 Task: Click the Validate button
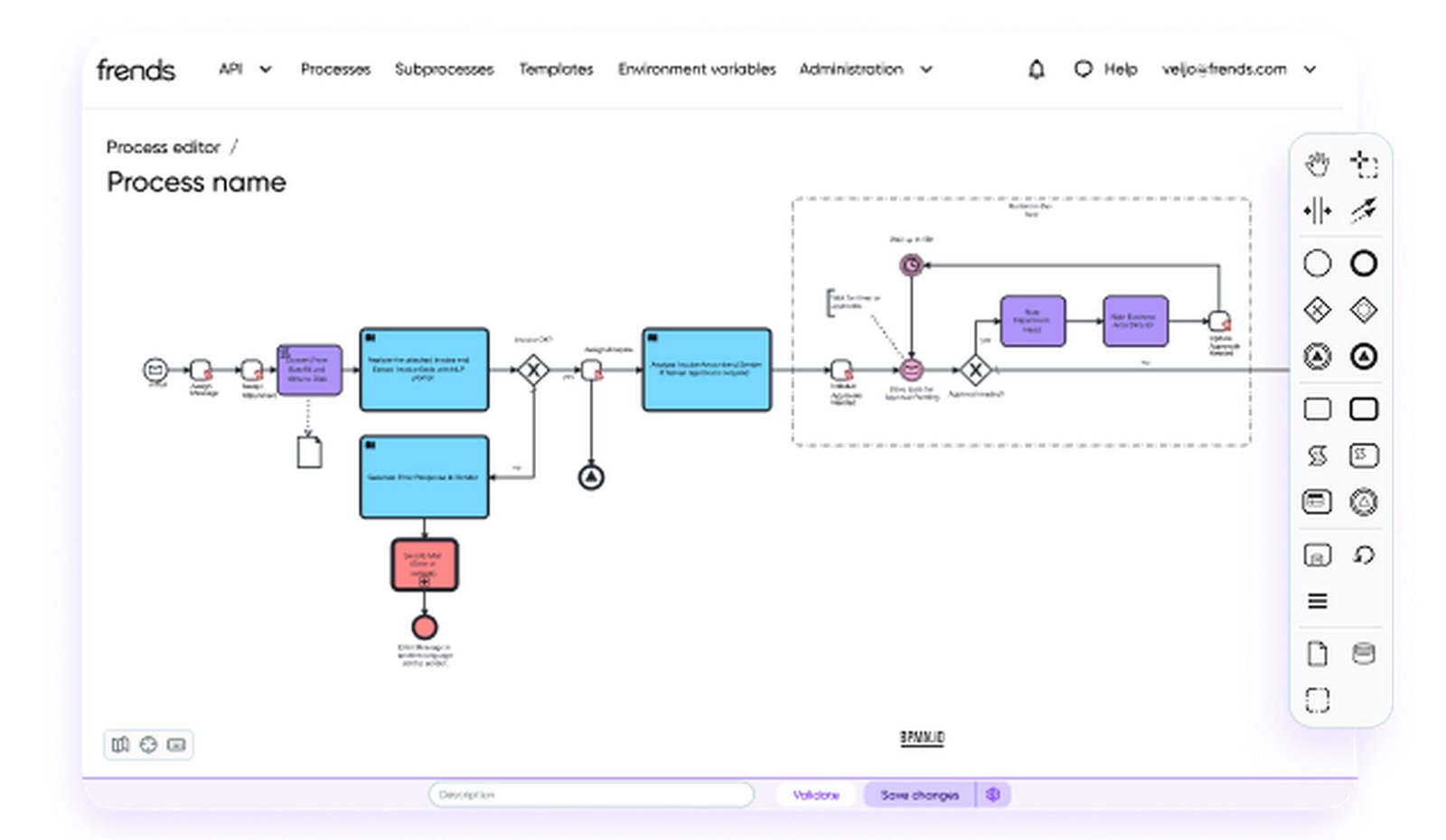click(816, 795)
